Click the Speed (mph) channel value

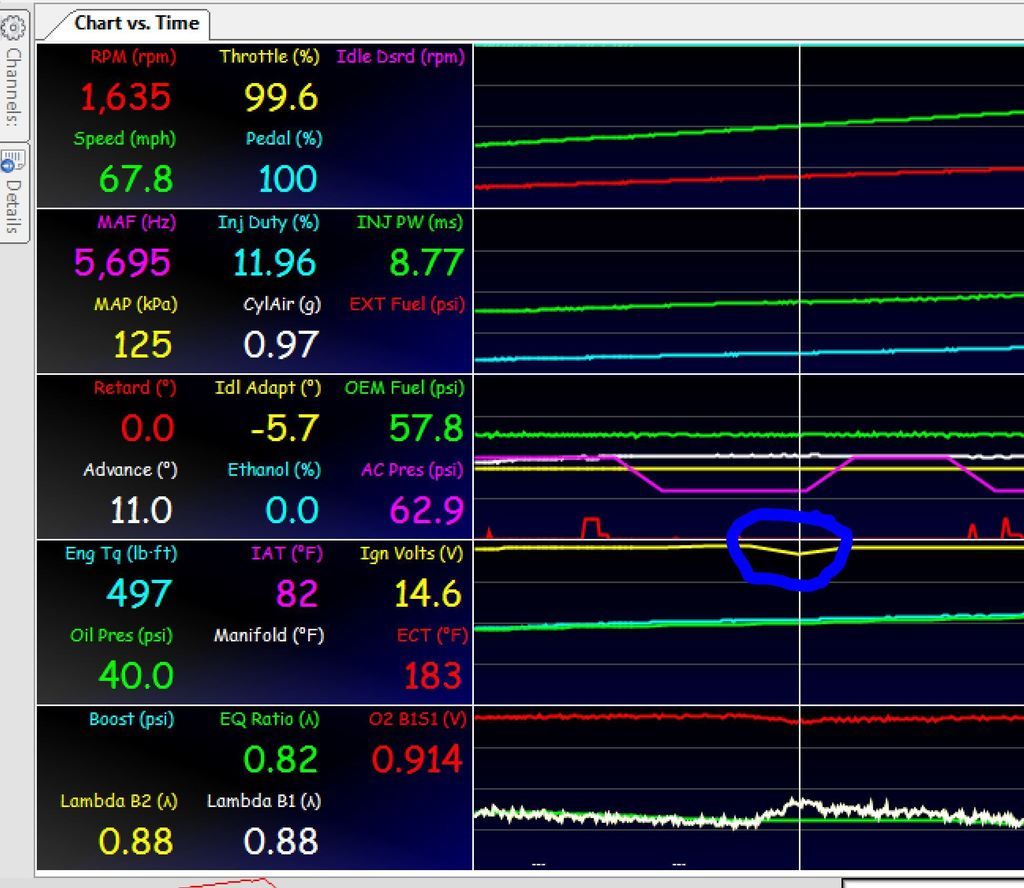(x=136, y=179)
